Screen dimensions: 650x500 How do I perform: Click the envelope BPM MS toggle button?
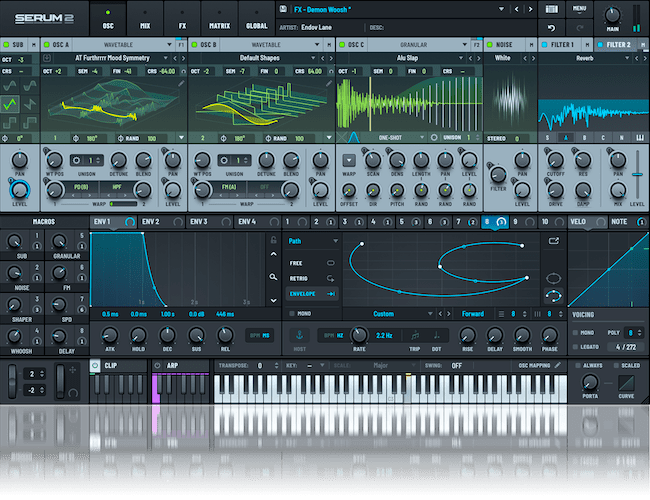click(260, 335)
